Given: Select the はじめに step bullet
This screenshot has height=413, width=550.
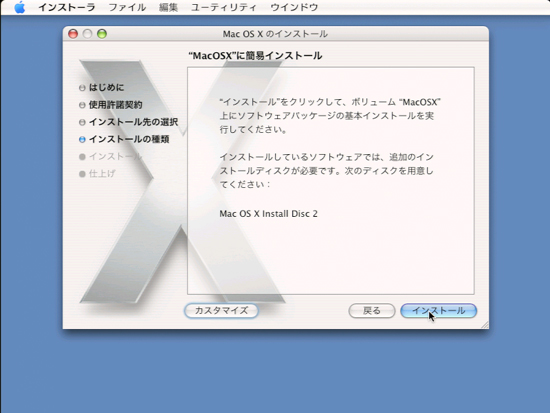Looking at the screenshot, I should click(x=82, y=88).
